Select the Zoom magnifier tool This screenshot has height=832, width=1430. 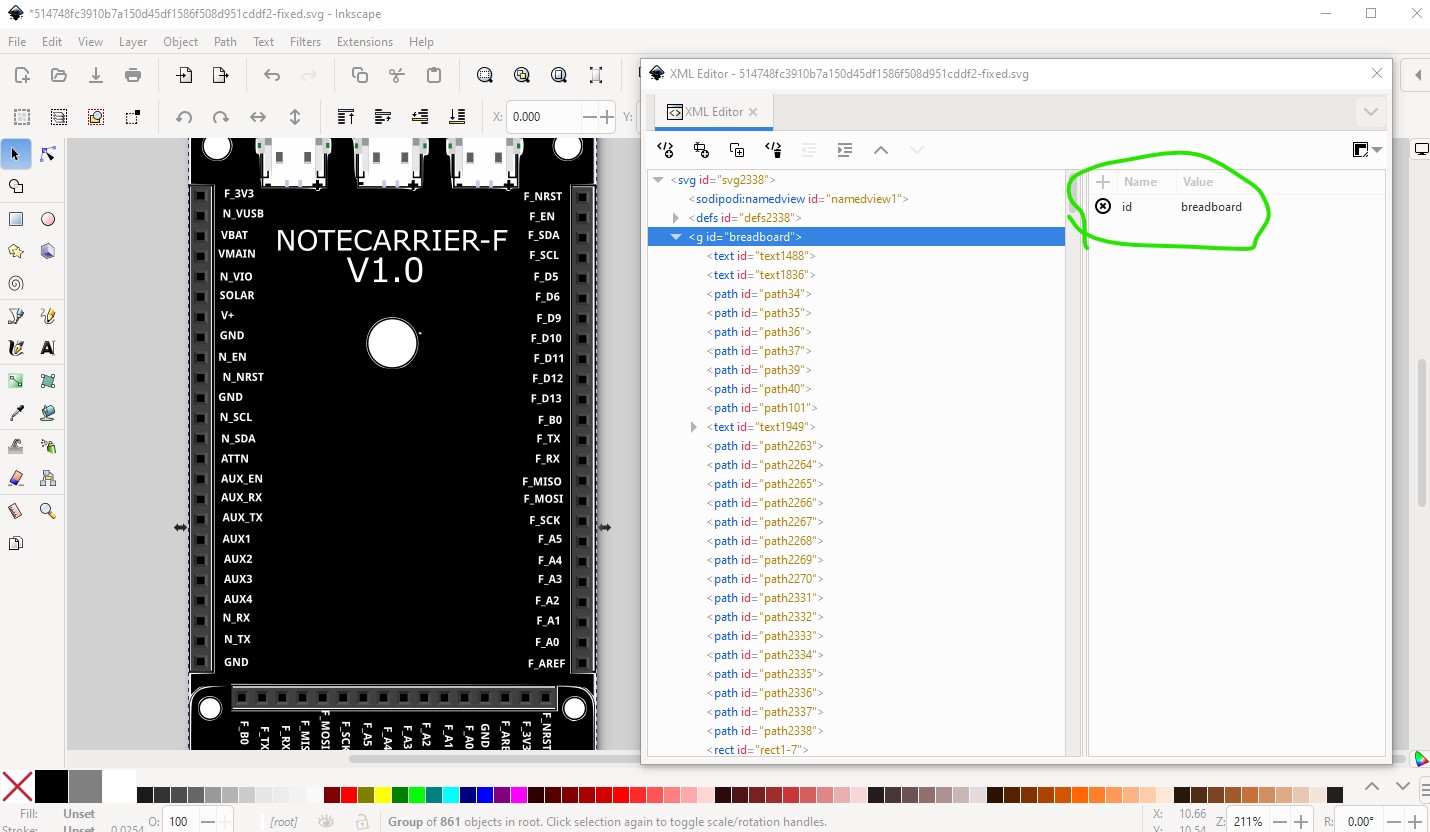[x=47, y=511]
